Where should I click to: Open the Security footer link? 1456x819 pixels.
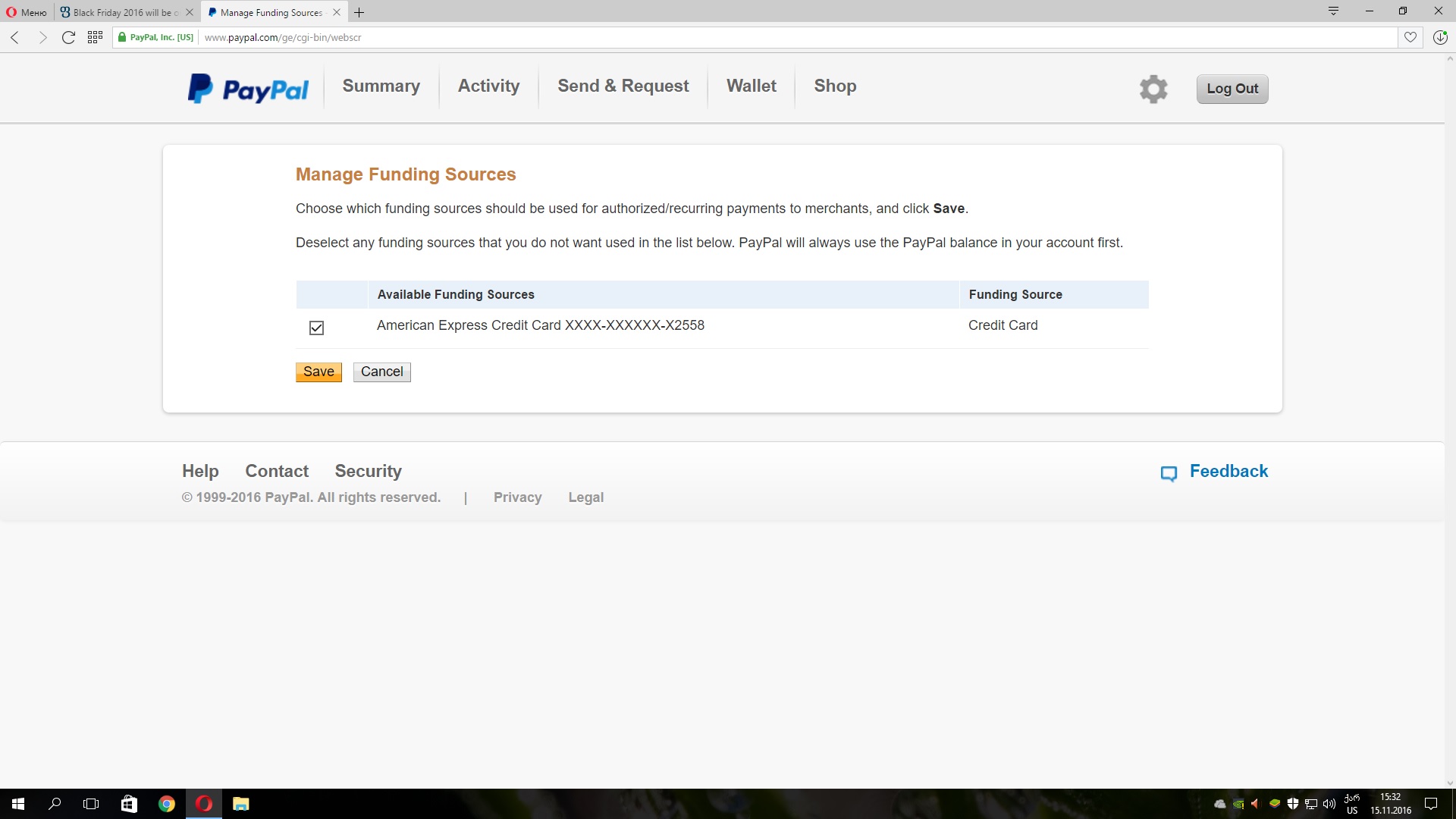(368, 471)
